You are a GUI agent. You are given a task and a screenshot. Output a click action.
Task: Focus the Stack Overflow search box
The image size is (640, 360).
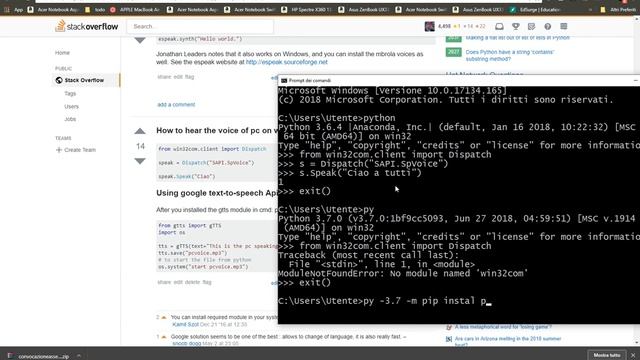coord(200,27)
